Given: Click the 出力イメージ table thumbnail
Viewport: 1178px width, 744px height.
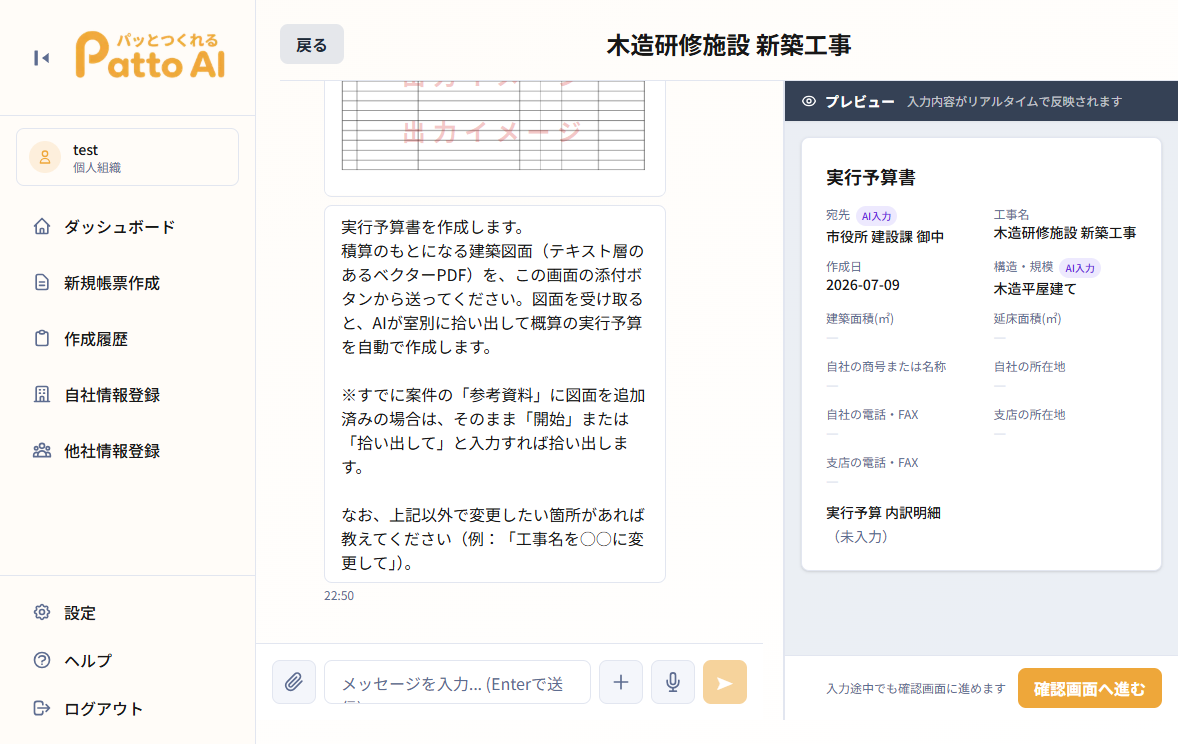Looking at the screenshot, I should click(493, 126).
